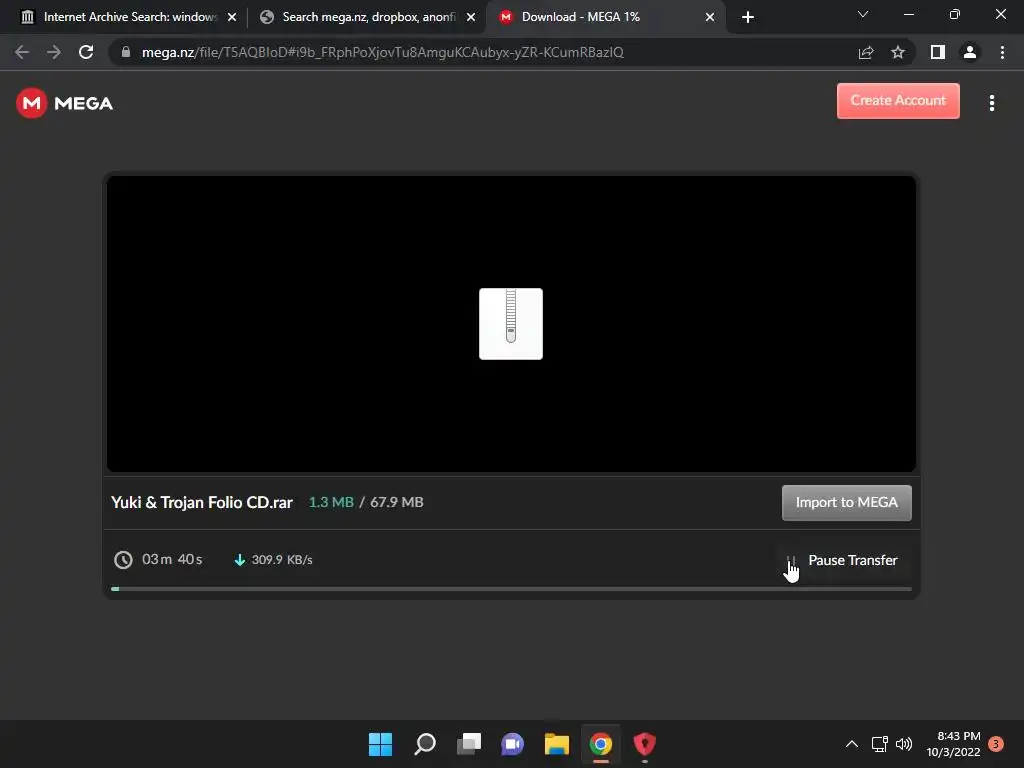
Task: Expand the tab search dropdown
Action: pos(863,14)
